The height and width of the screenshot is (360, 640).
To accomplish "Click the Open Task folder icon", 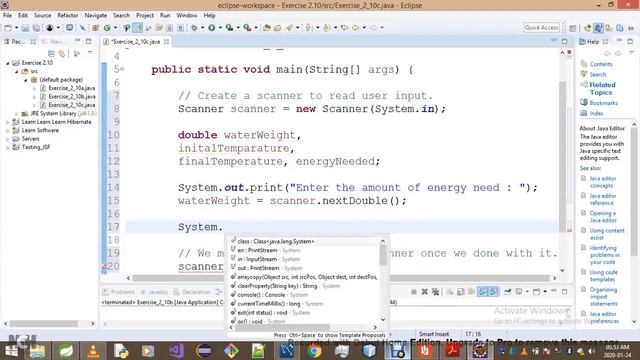I will click(278, 28).
